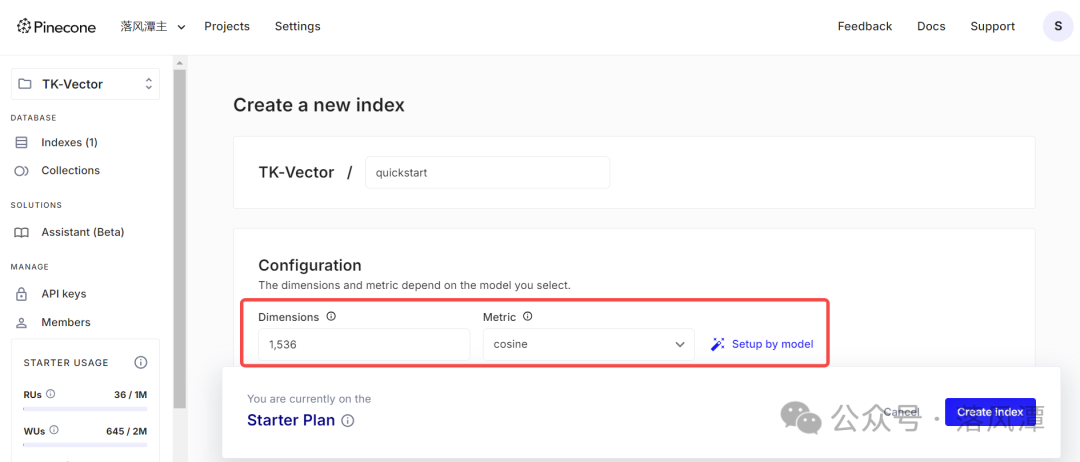Click the Starter Plan info icon
1080x462 pixels.
click(348, 421)
